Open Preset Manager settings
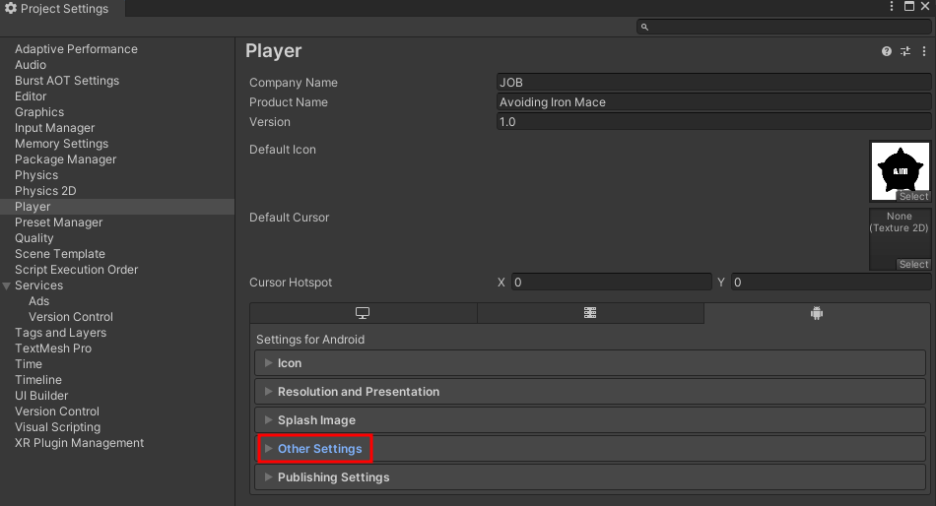Image resolution: width=936 pixels, height=506 pixels. 58,223
